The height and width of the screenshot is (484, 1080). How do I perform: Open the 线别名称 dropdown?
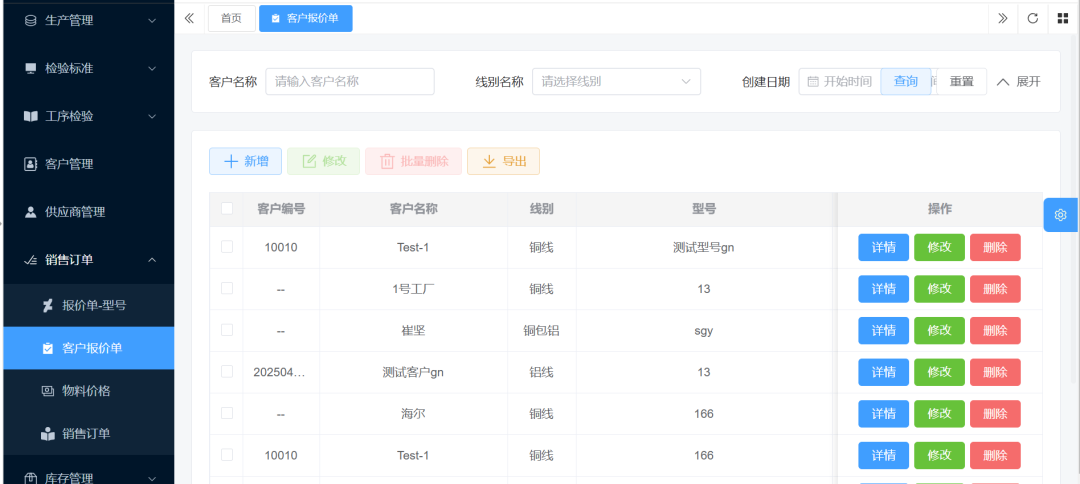pyautogui.click(x=616, y=82)
